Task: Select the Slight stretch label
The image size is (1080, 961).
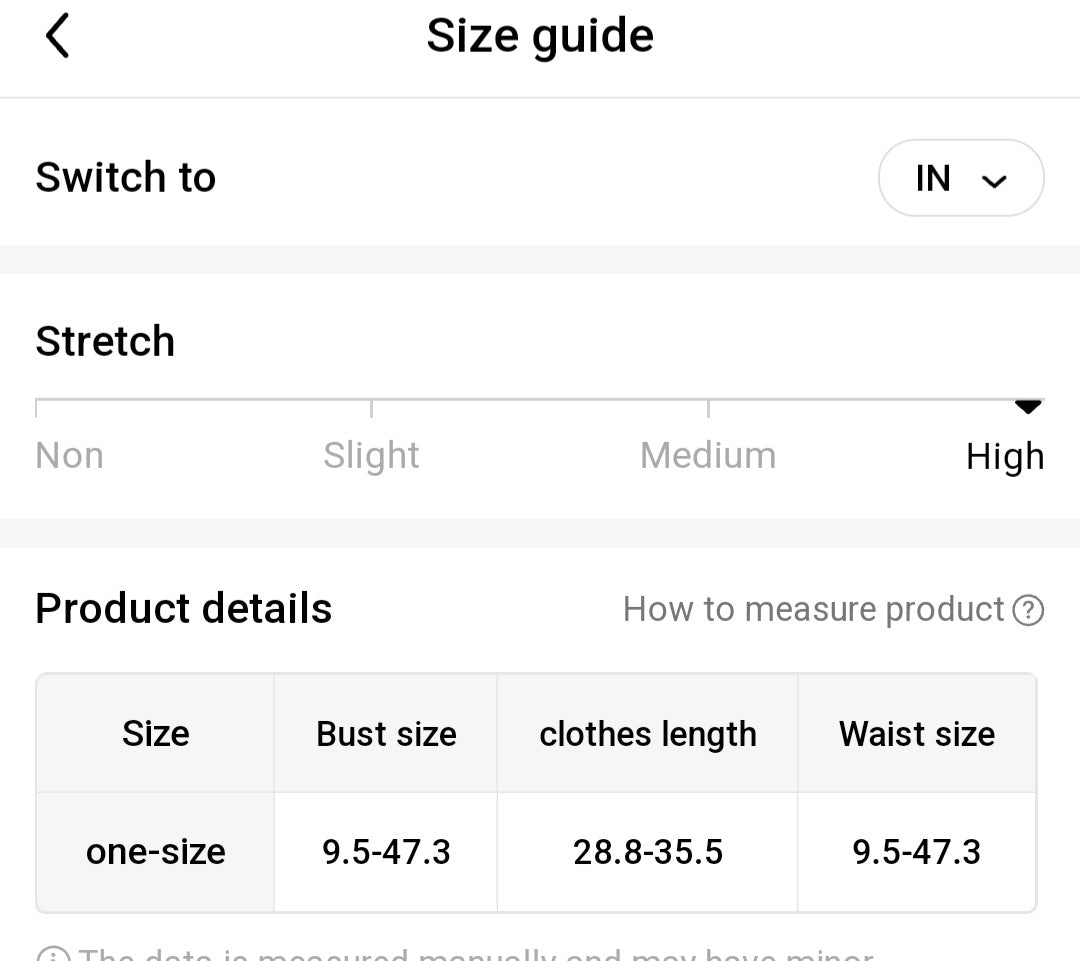Action: coord(371,456)
